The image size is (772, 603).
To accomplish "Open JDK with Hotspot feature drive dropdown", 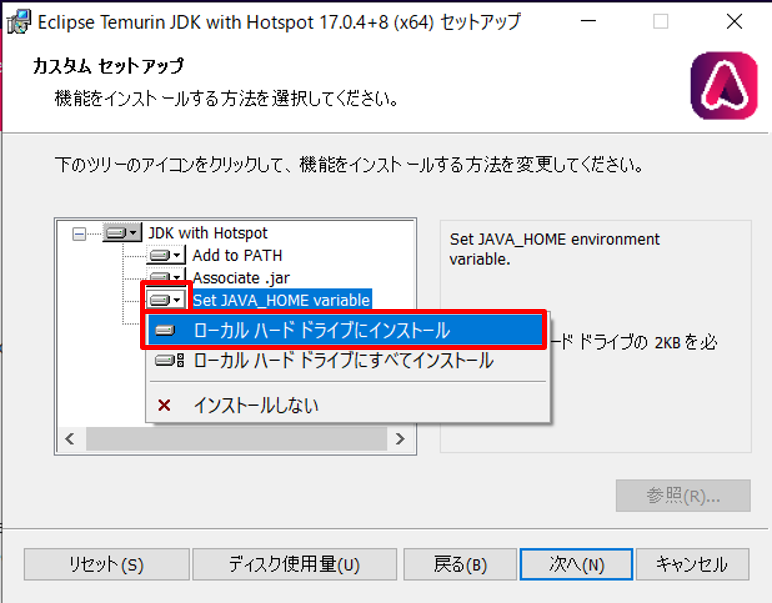I will coord(122,232).
